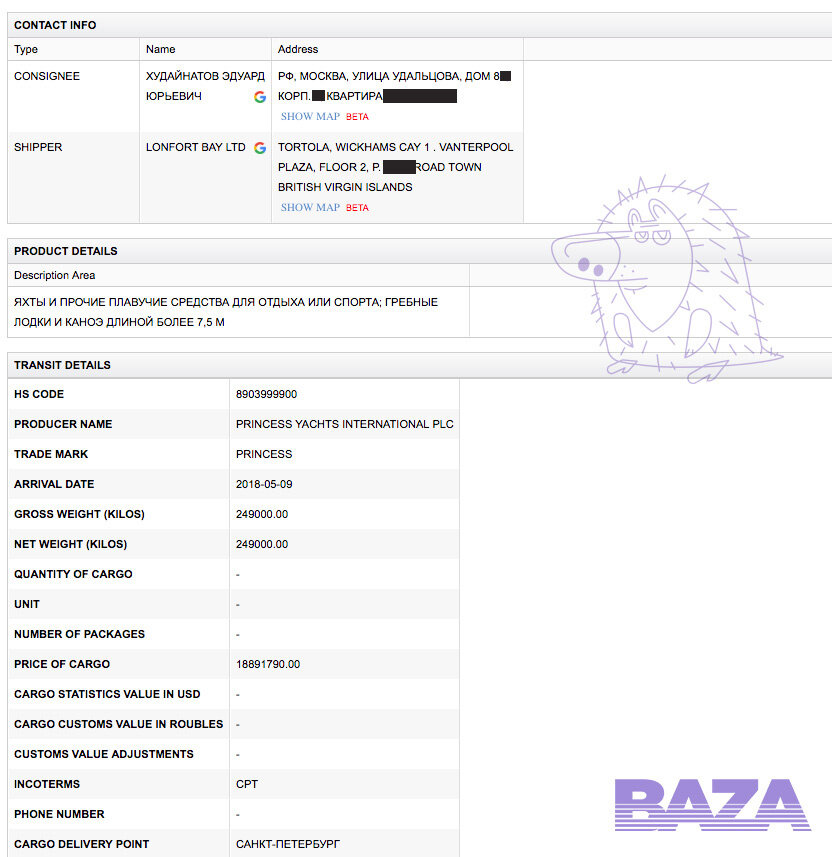Select the product description text about ЯХТЫ
Viewport: 832px width, 857px height.
click(226, 312)
